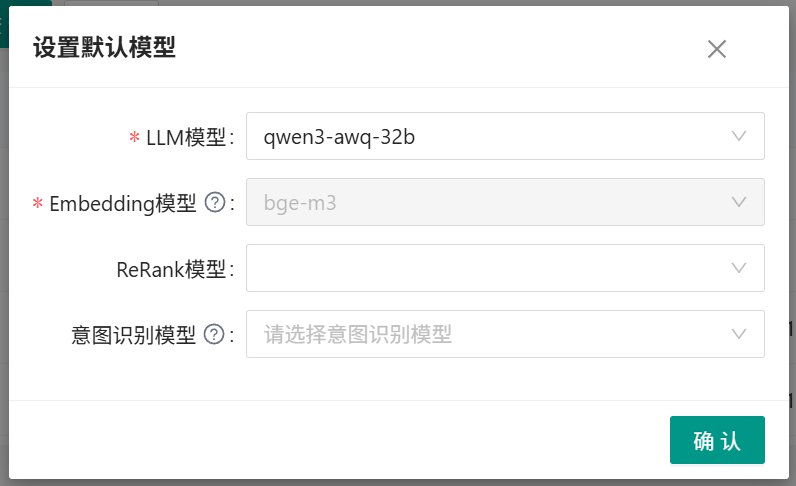
Task: Click the Embedding模型 field label
Action: point(123,204)
